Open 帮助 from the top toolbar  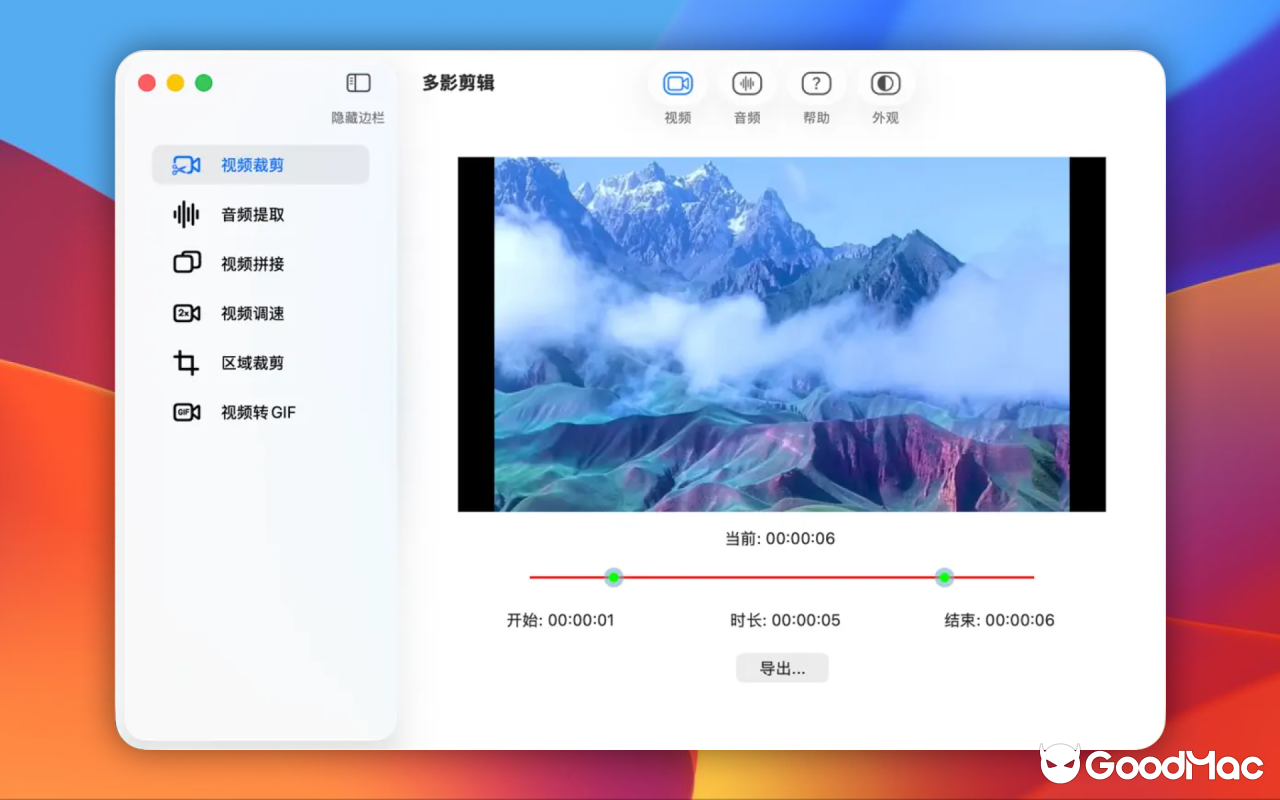coord(816,83)
